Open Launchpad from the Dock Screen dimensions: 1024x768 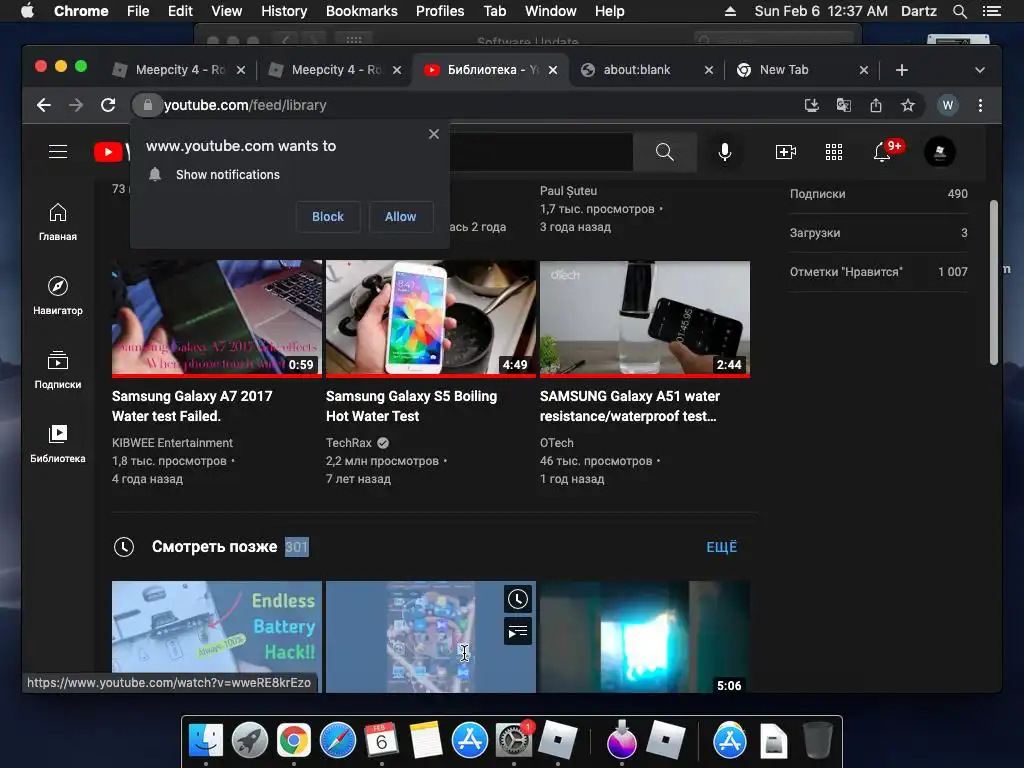point(249,741)
